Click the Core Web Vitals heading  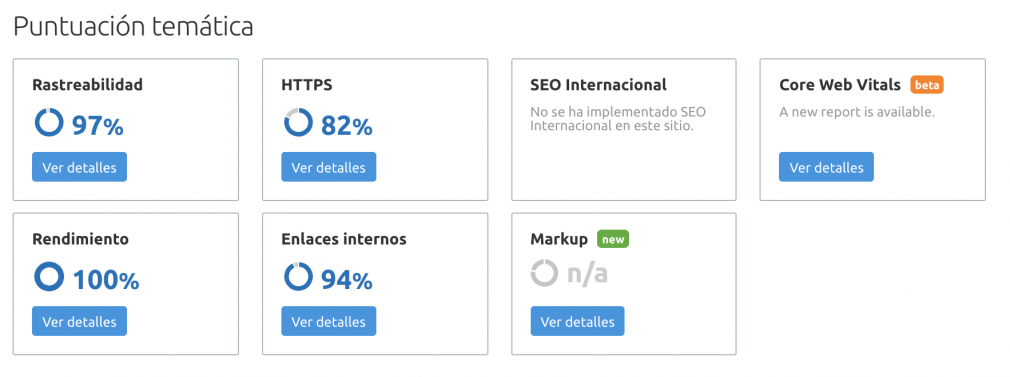pos(840,84)
